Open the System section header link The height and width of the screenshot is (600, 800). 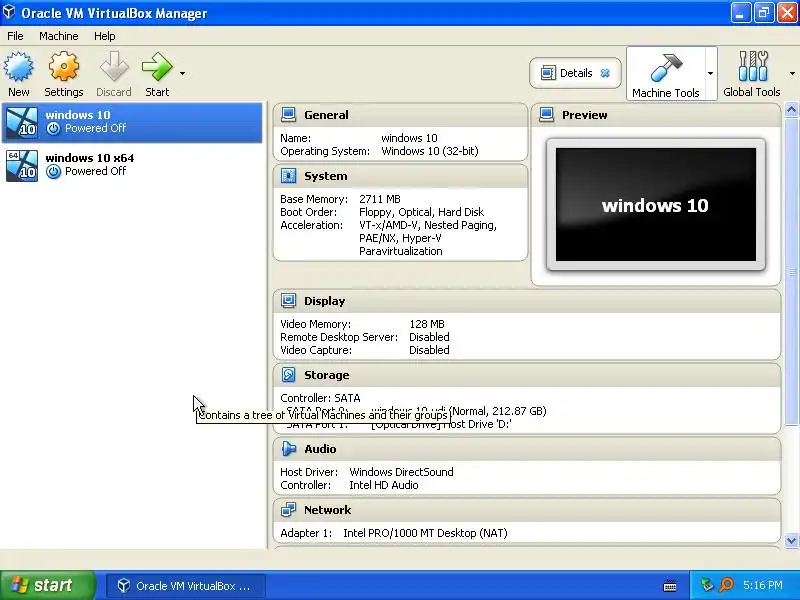tap(326, 176)
